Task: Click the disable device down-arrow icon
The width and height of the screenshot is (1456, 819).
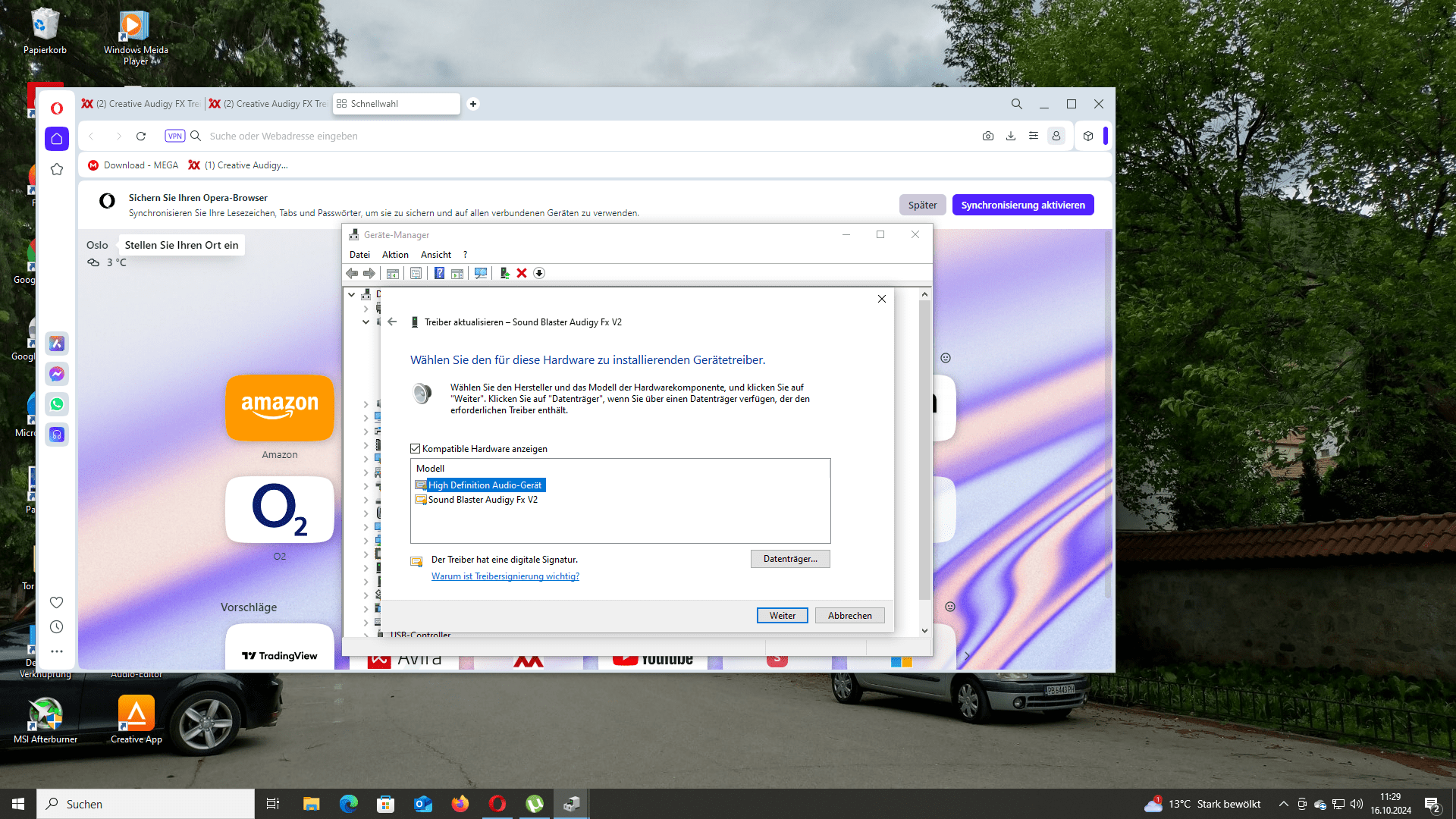Action: pyautogui.click(x=539, y=273)
